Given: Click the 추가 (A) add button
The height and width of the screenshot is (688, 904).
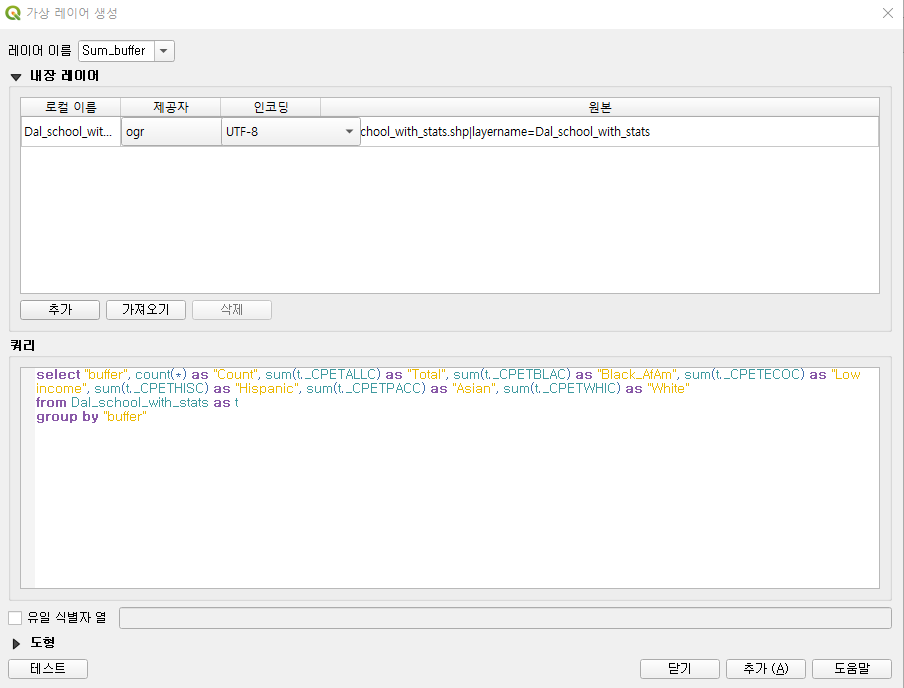Looking at the screenshot, I should 766,669.
